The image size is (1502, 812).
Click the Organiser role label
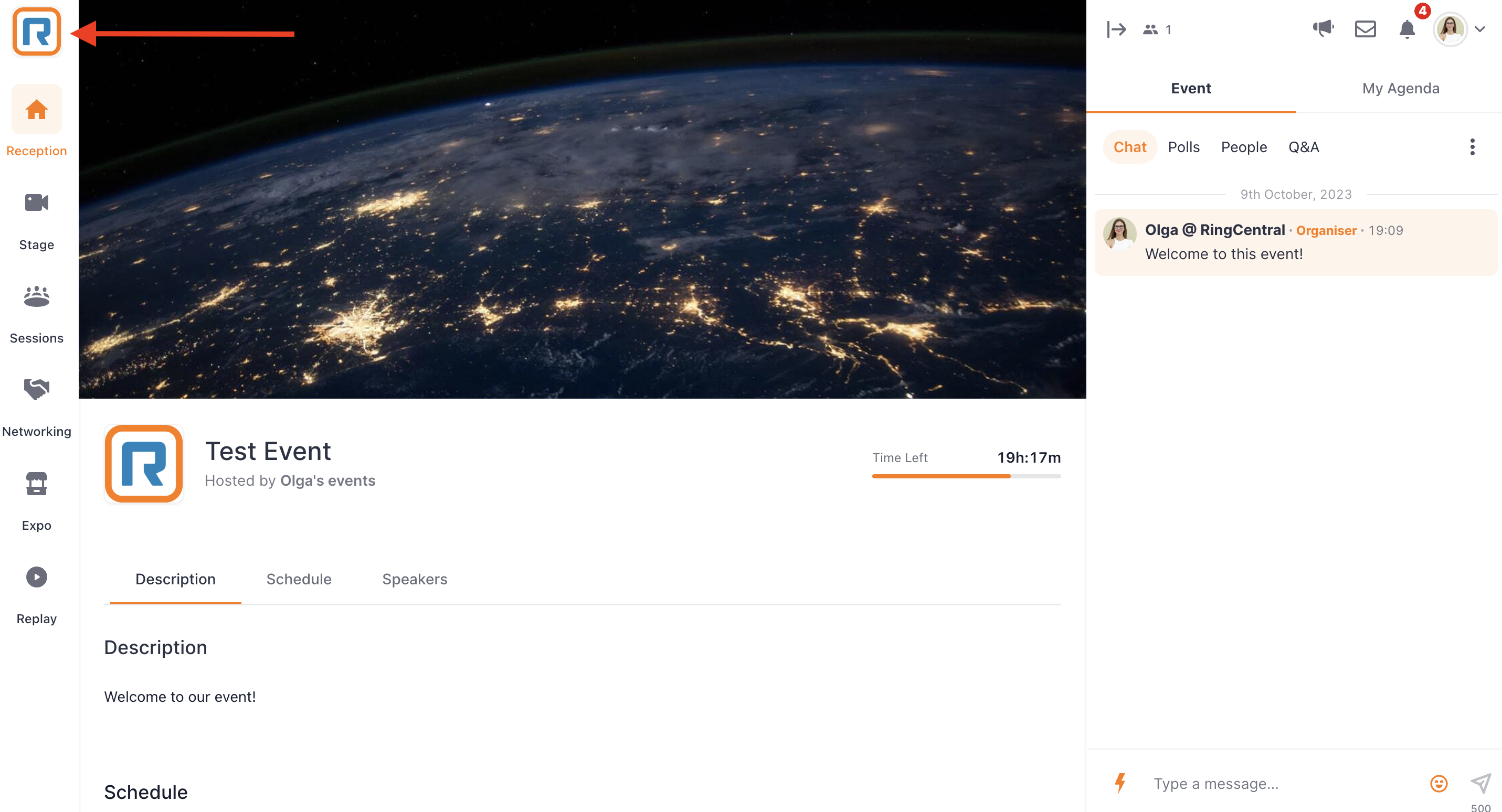1326,230
